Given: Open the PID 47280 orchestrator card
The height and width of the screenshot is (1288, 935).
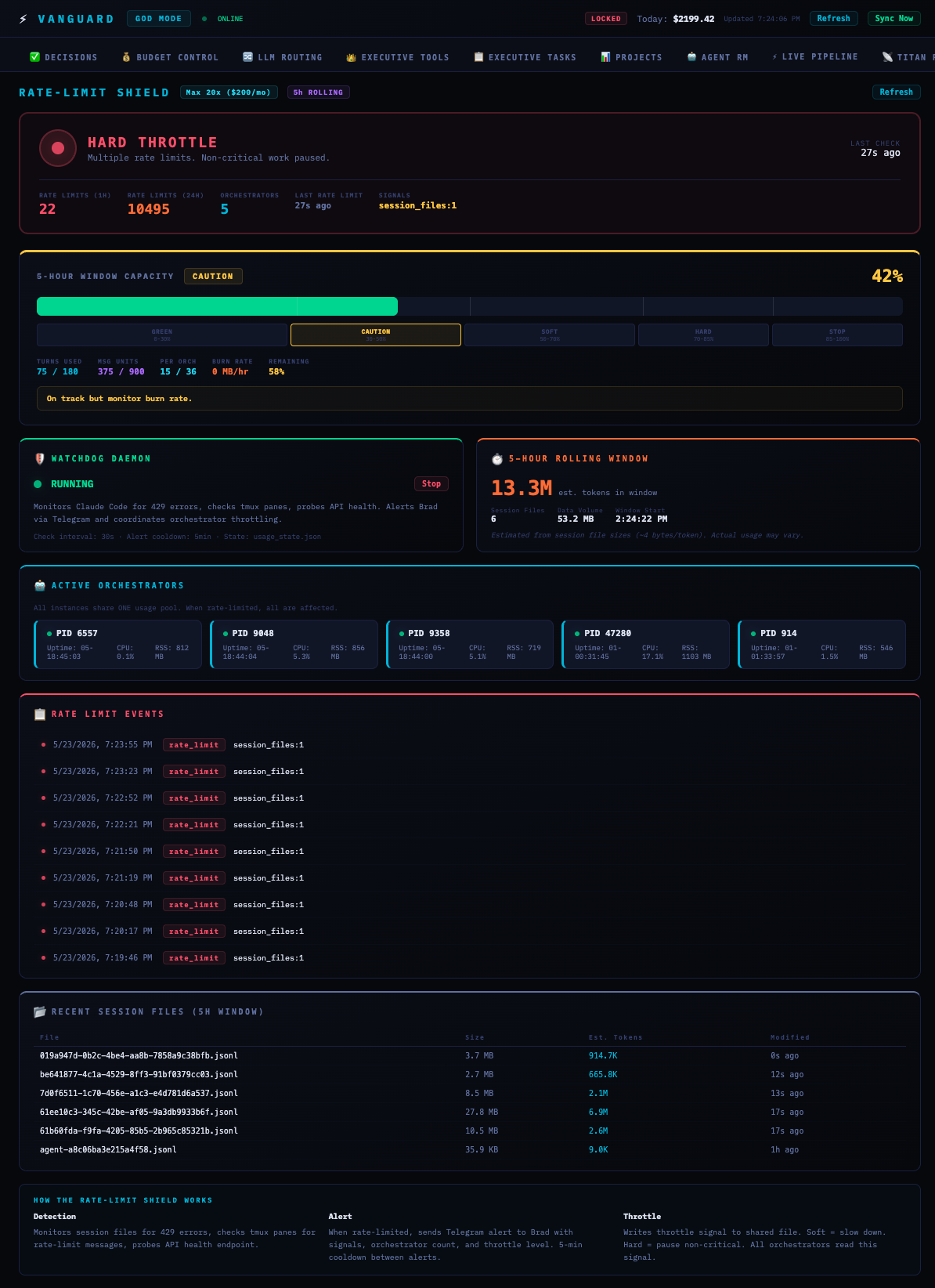Looking at the screenshot, I should tap(645, 645).
